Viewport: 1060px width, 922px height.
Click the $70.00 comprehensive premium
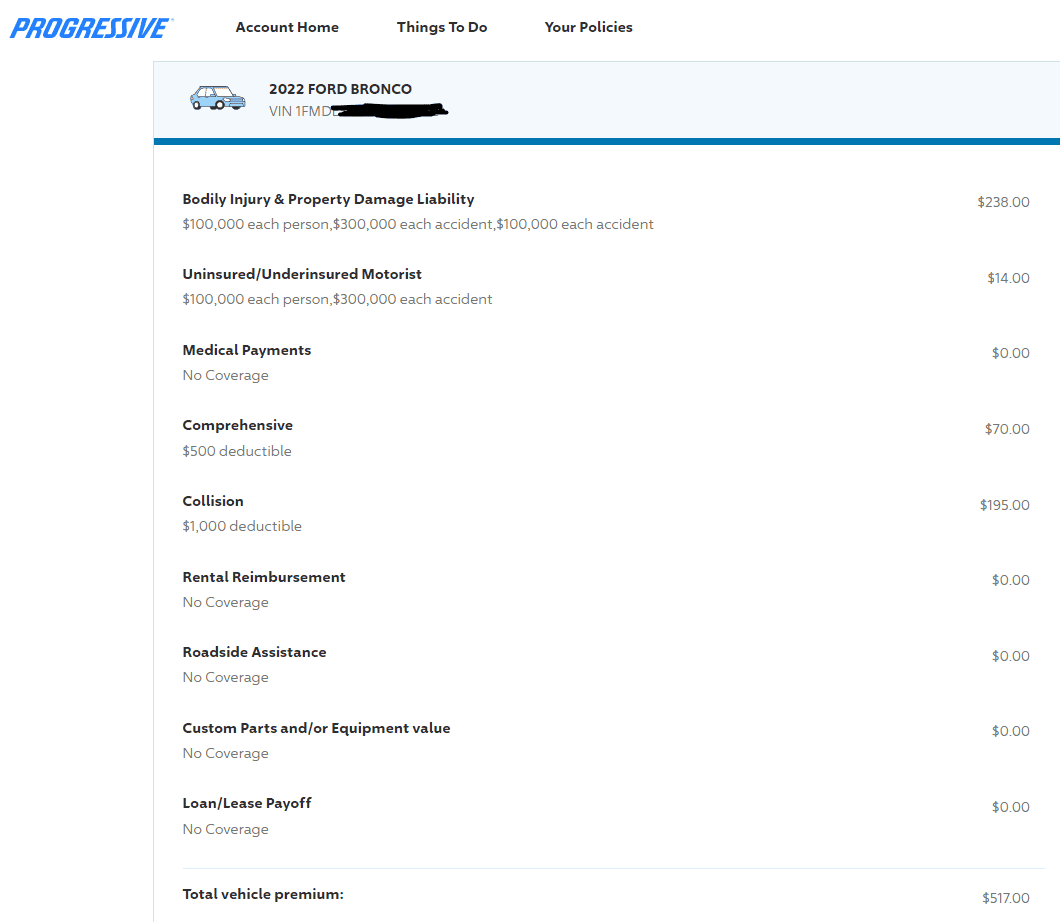tap(1007, 429)
